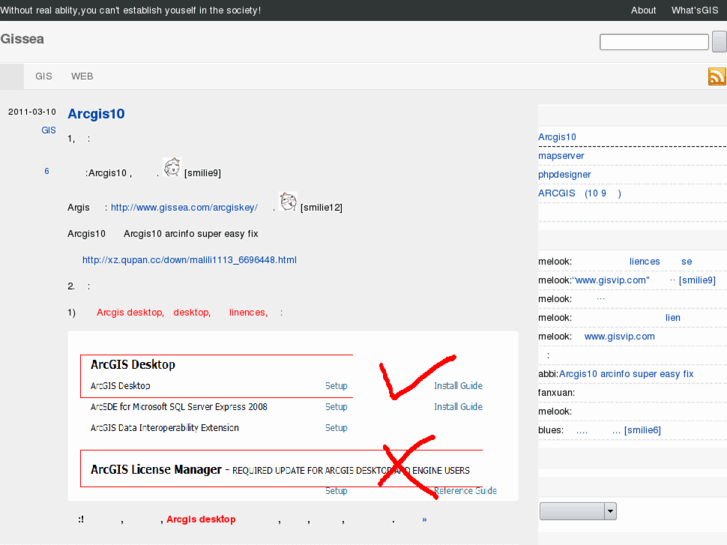This screenshot has width=727, height=545.
Task: Click the post date 2011-03-10
Action: pos(32,112)
